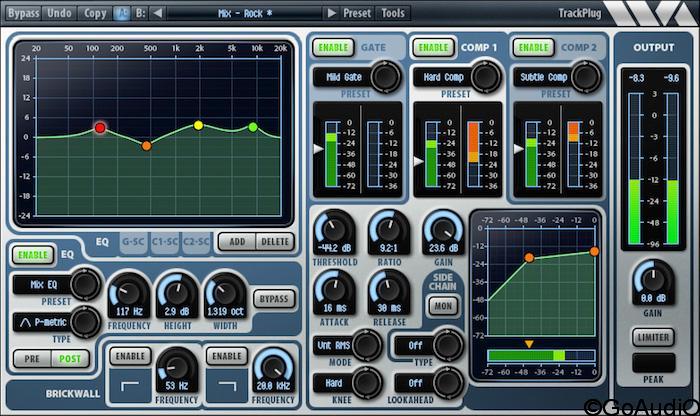Image resolution: width=700 pixels, height=416 pixels.
Task: Click the EQ HEIGHT knob at 2.9 dB
Action: coord(178,295)
